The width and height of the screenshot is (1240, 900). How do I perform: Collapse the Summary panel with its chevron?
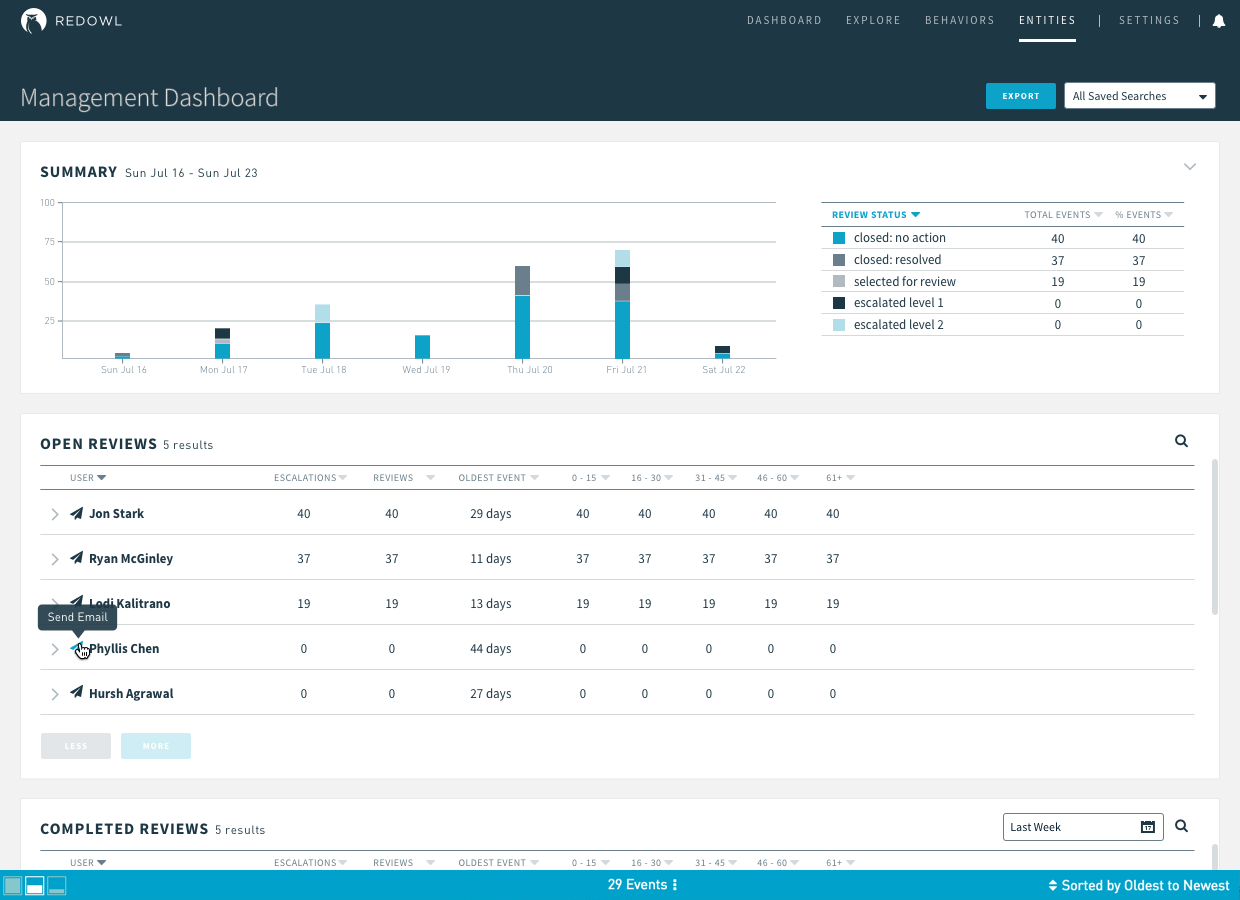(x=1190, y=167)
